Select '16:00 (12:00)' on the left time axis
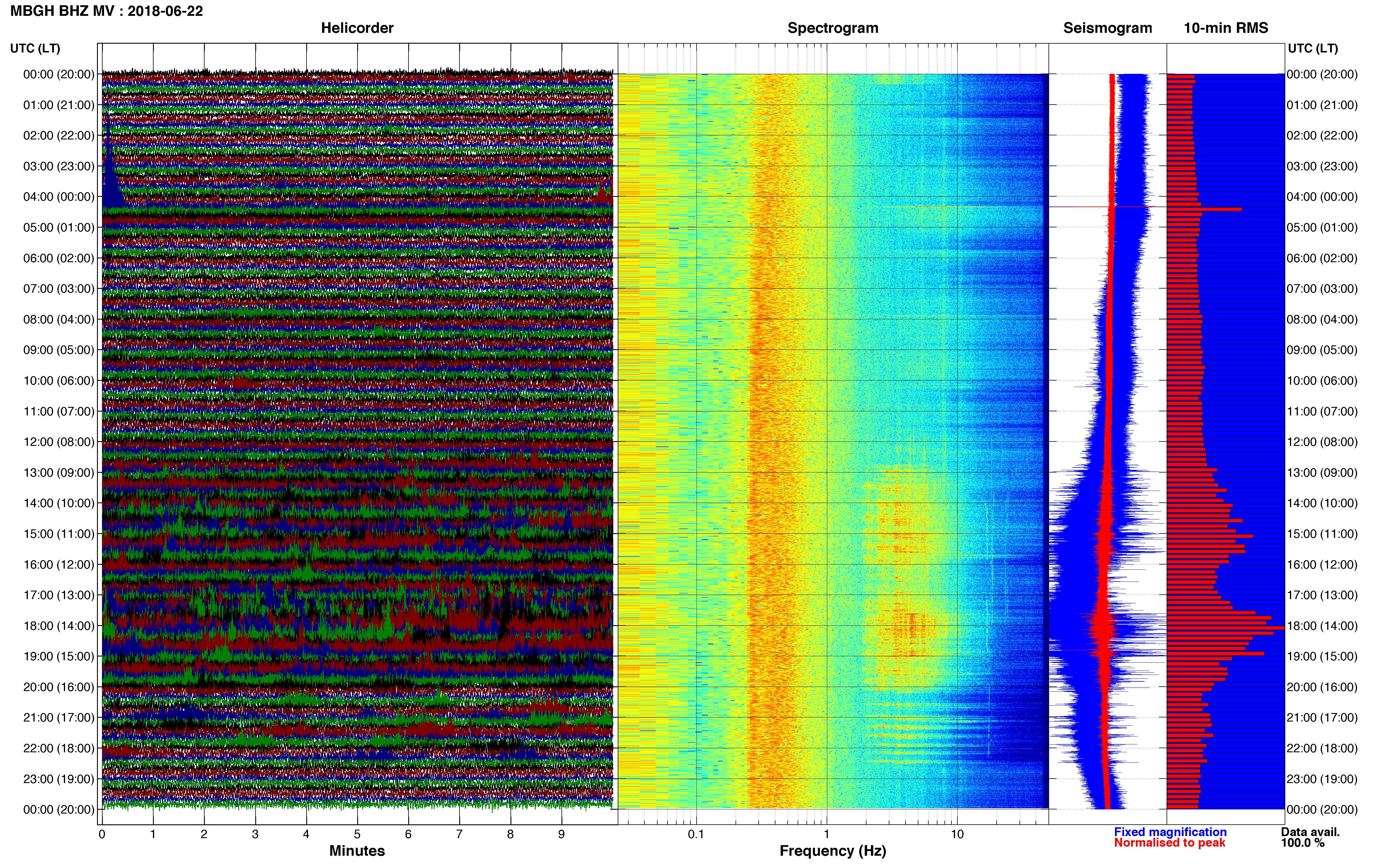This screenshot has height=868, width=1389. (x=59, y=564)
